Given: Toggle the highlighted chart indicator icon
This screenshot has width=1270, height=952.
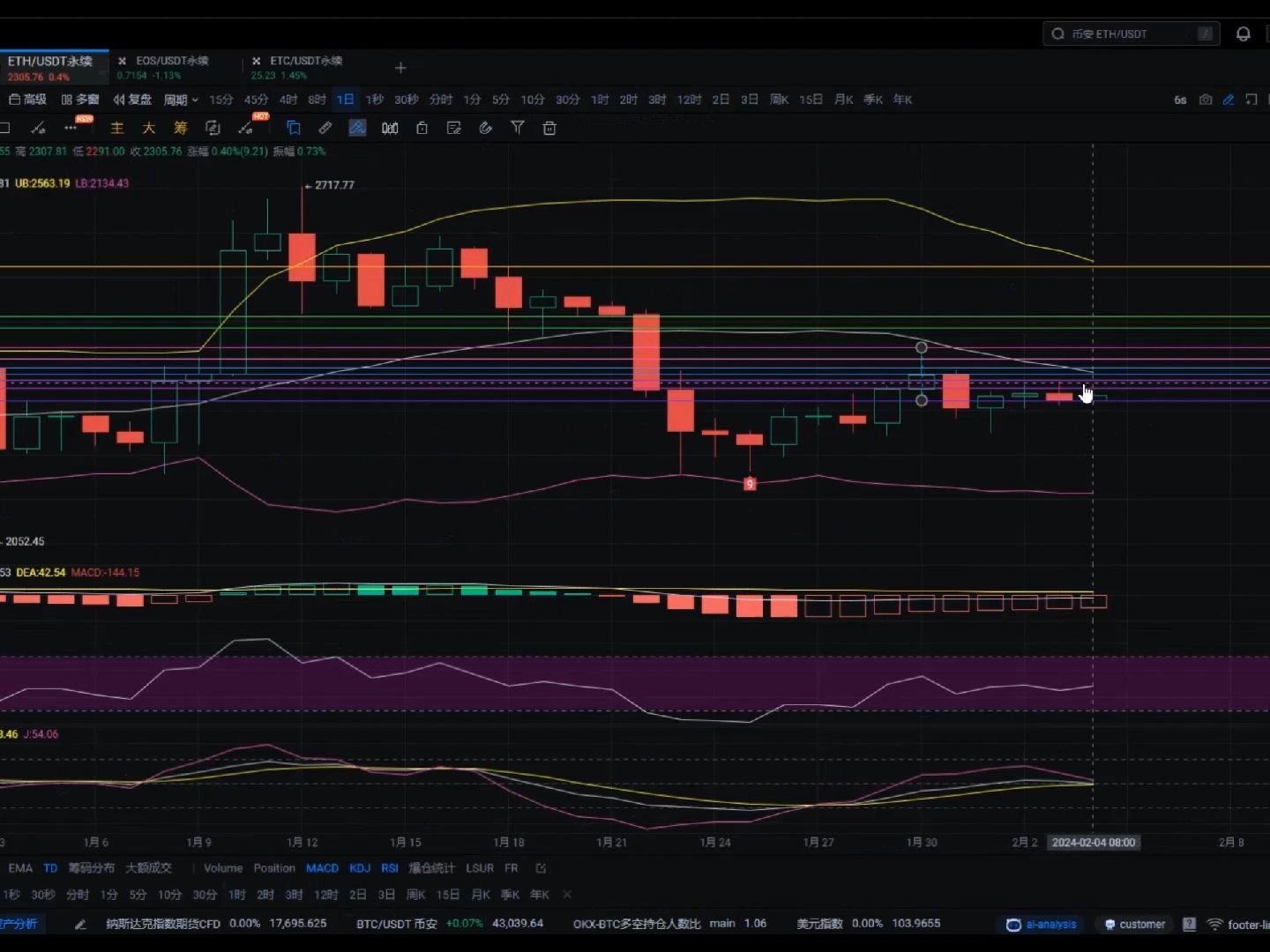Looking at the screenshot, I should (357, 128).
